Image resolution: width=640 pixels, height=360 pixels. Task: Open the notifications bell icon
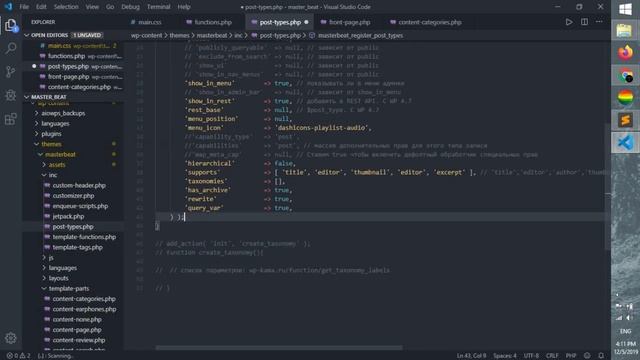tap(601, 356)
